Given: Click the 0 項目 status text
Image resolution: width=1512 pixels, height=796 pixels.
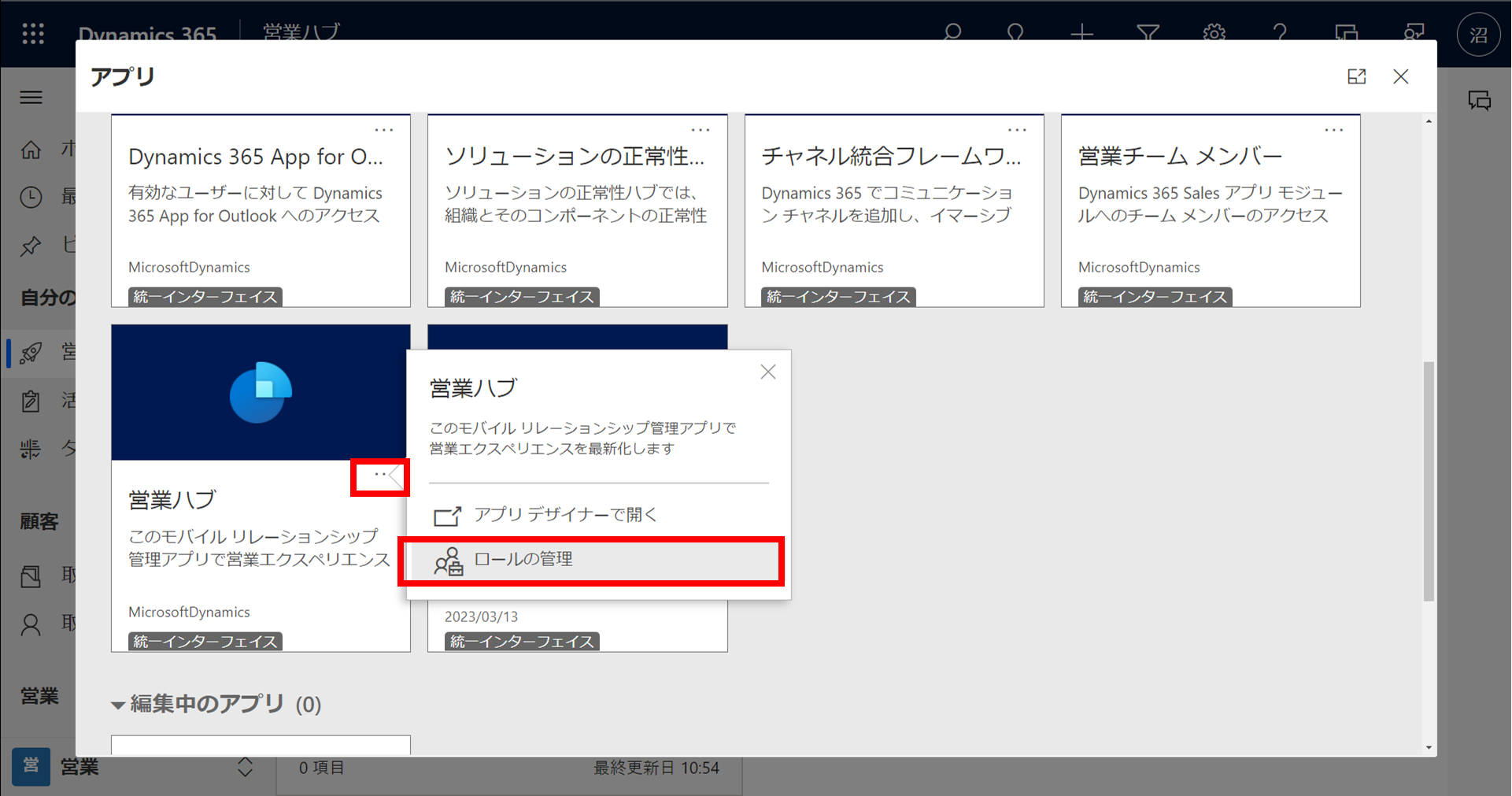Looking at the screenshot, I should tap(321, 768).
